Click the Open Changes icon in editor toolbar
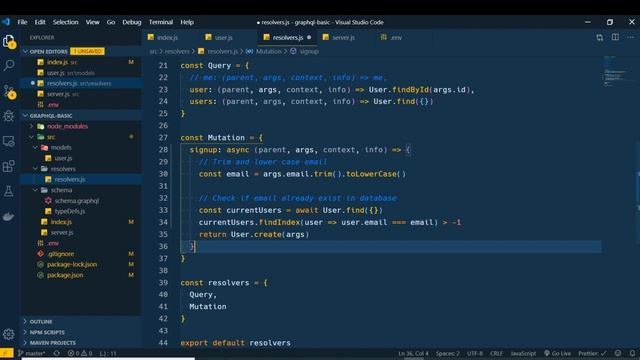The image size is (640, 360). [x=600, y=38]
